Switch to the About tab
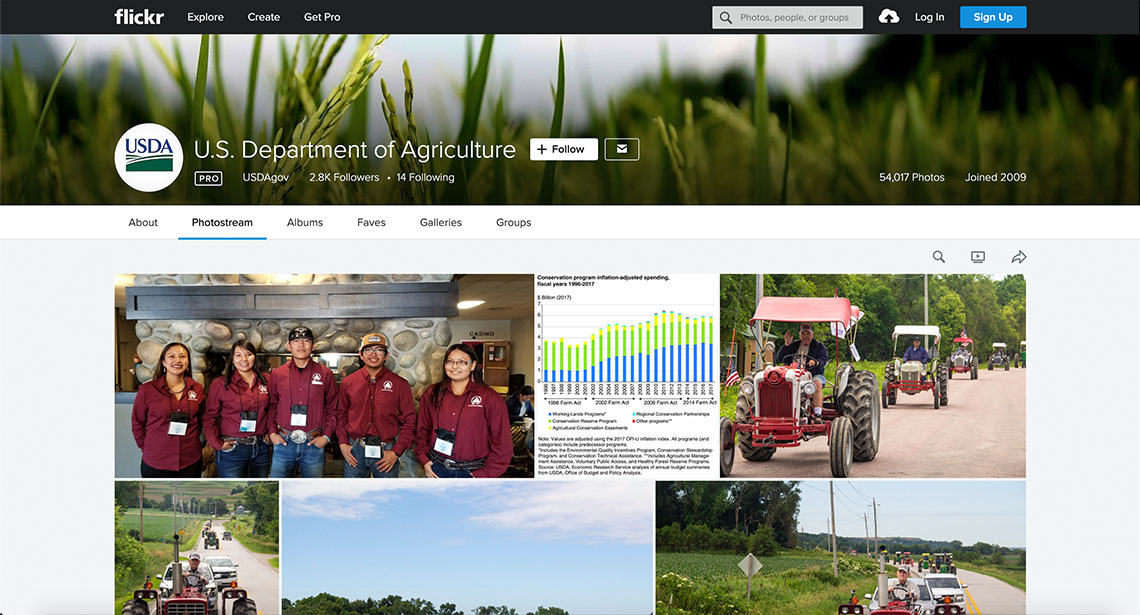The height and width of the screenshot is (615, 1140). [x=143, y=222]
